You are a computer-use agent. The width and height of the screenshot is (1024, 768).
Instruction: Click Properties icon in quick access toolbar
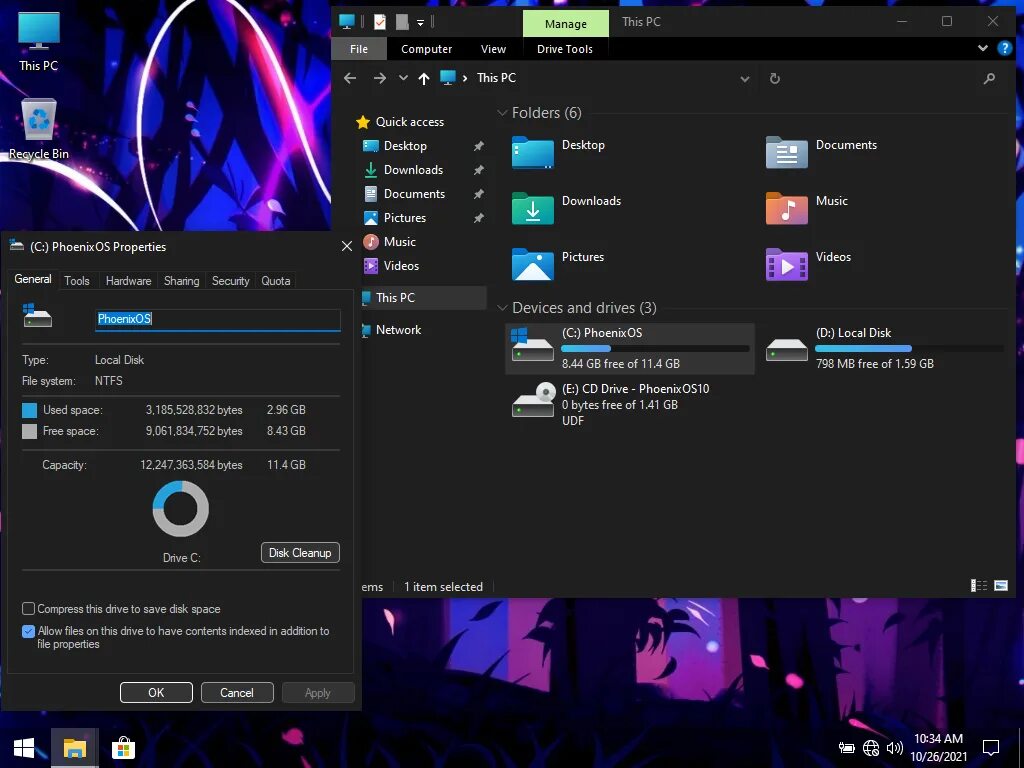point(379,22)
